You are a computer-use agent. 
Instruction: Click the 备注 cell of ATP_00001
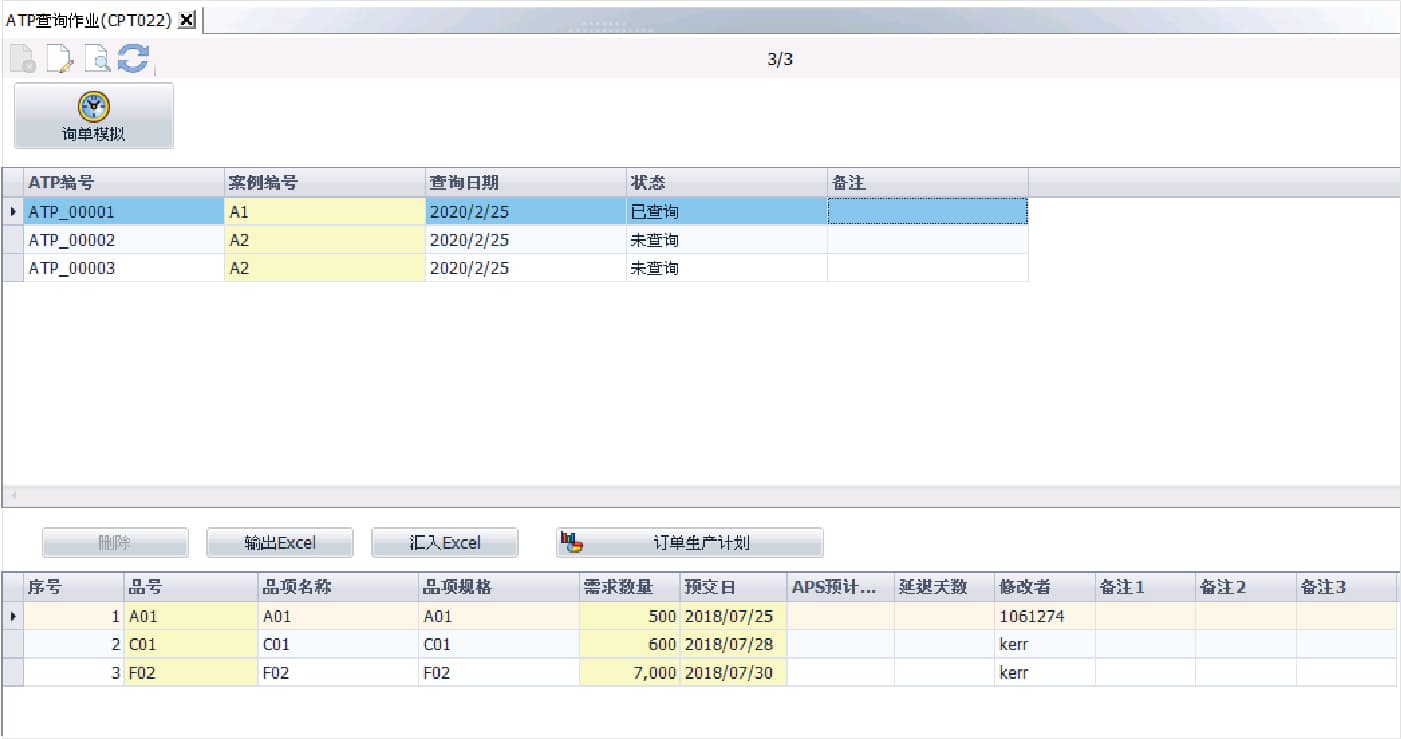tap(927, 212)
